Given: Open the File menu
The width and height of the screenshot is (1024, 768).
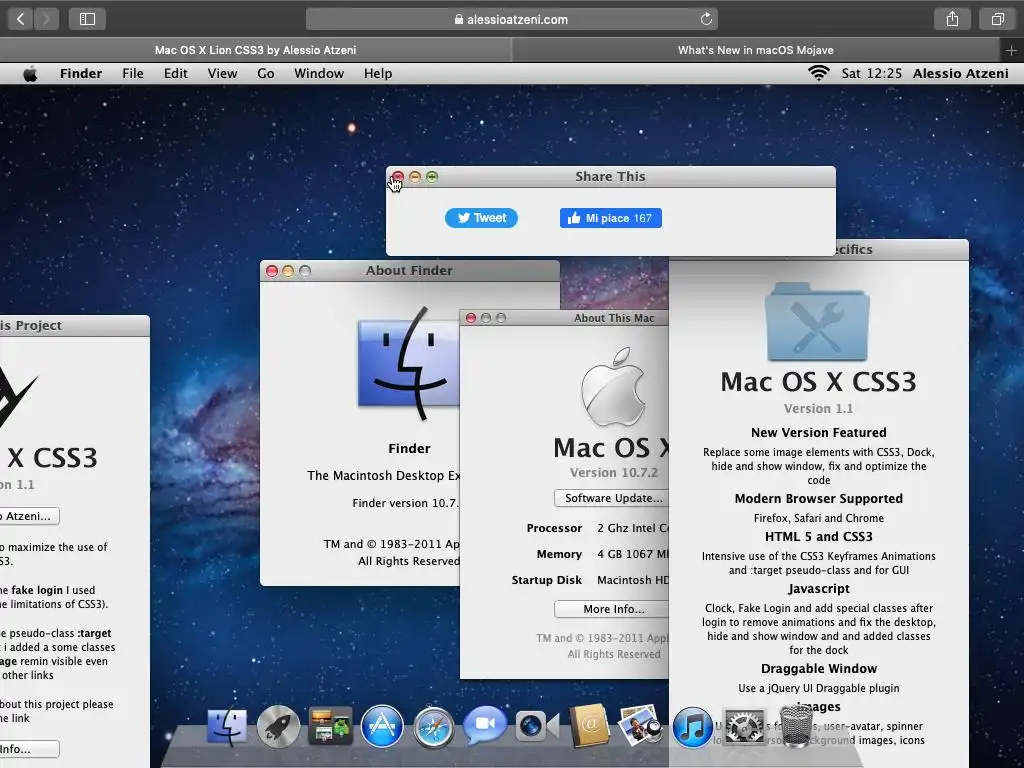Looking at the screenshot, I should (x=133, y=74).
